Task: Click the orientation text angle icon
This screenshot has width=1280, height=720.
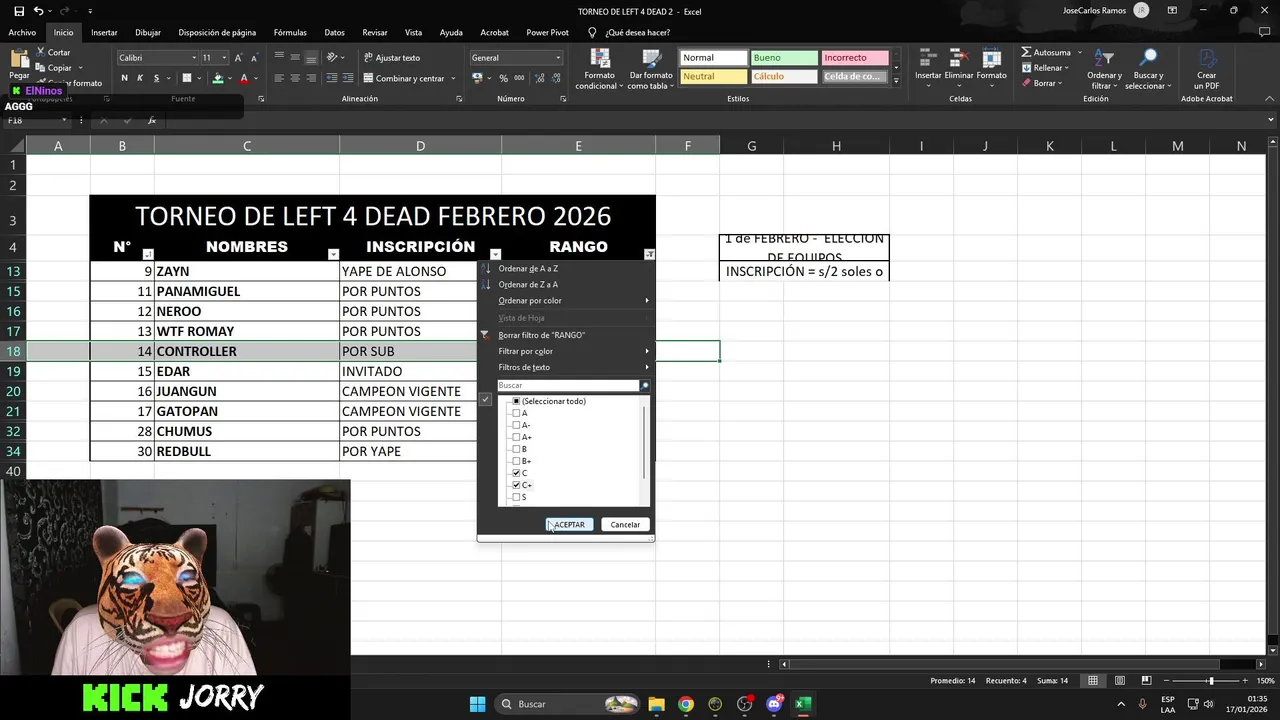Action: click(332, 58)
